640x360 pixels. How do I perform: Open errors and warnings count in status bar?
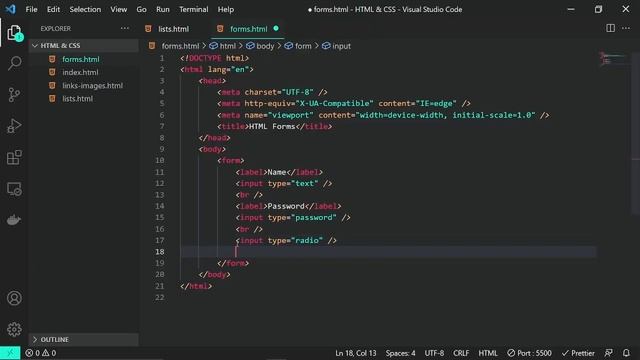(x=40, y=353)
